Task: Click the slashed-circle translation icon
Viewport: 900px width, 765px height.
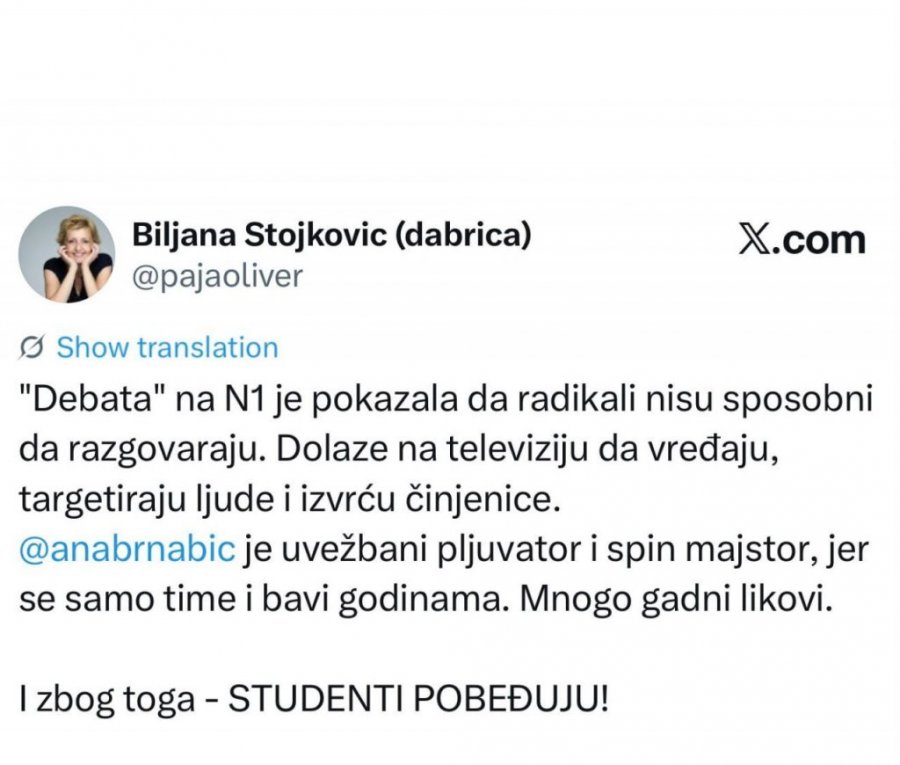Action: click(x=32, y=348)
